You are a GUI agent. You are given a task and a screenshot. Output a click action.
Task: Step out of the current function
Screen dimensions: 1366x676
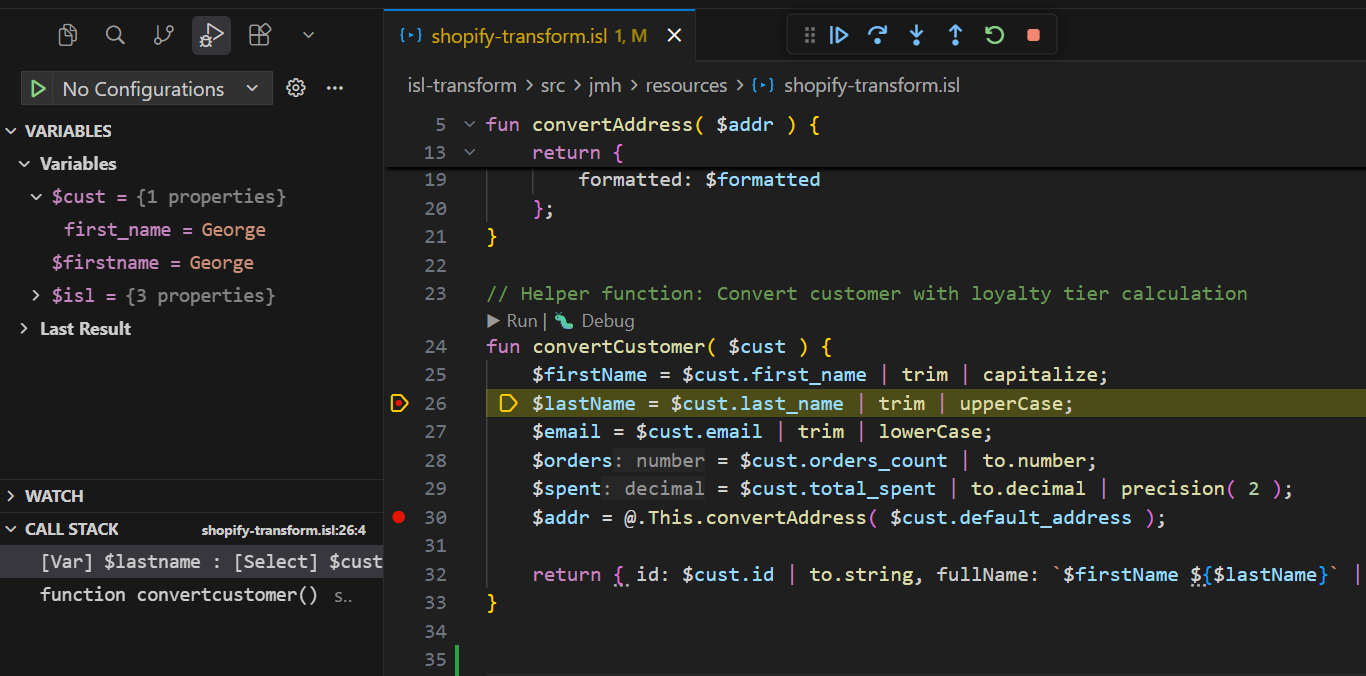click(x=955, y=34)
